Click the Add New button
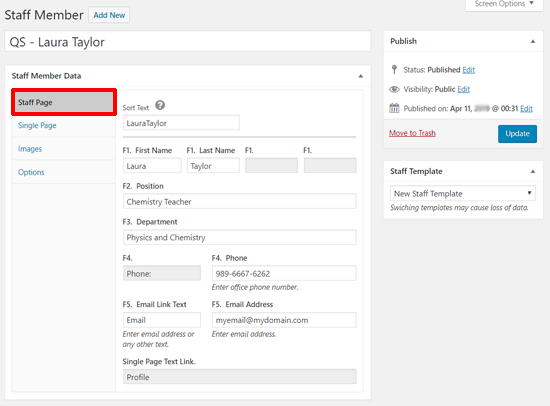Screen dimensions: 550x406 tap(109, 15)
